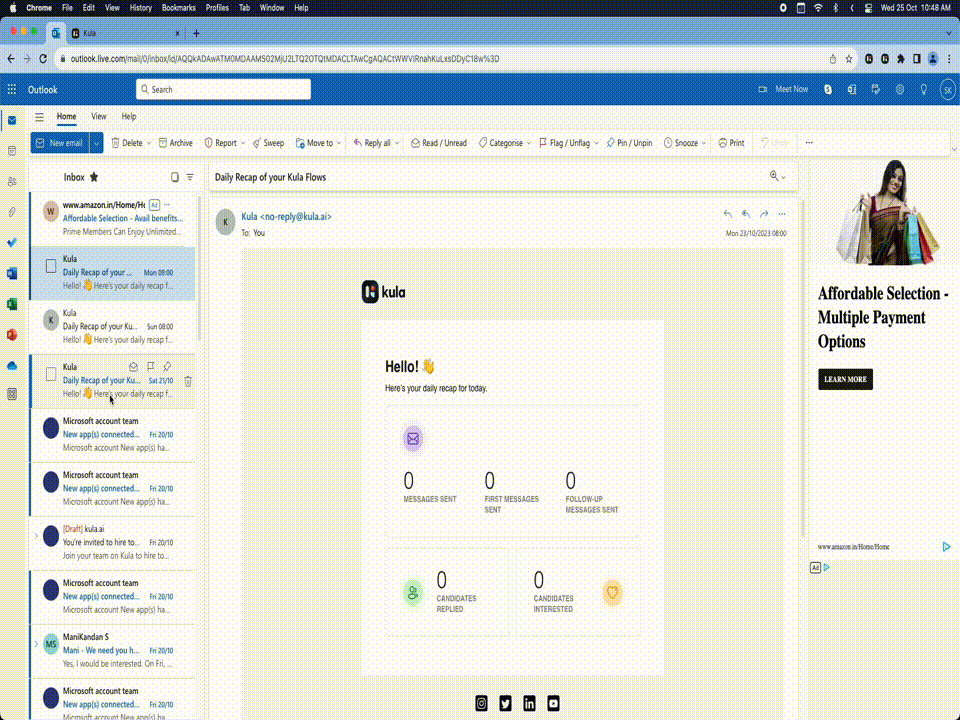960x720 pixels.
Task: Click the Sweep button
Action: 268,143
